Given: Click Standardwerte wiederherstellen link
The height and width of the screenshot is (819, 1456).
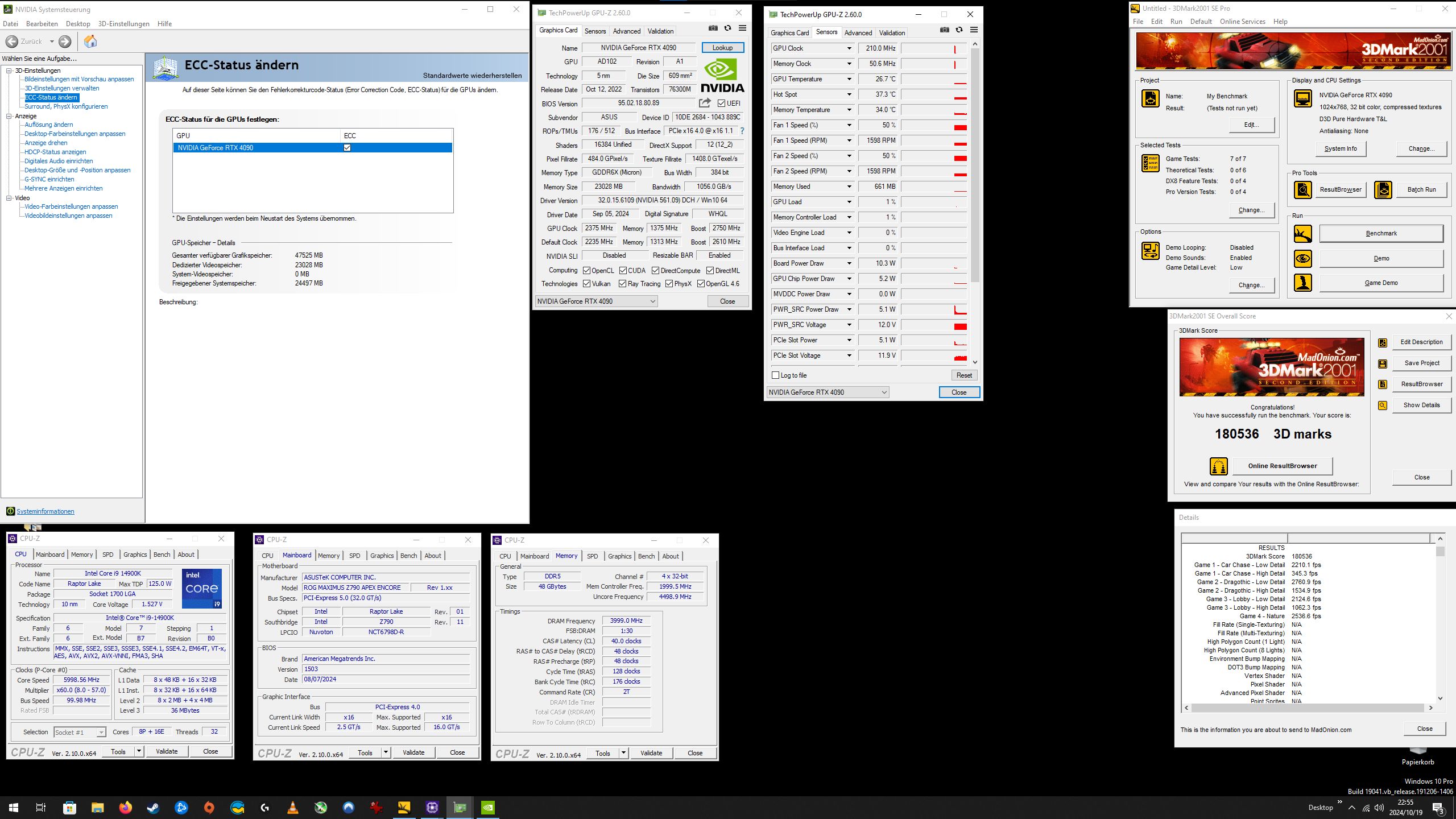Looking at the screenshot, I should coord(472,76).
